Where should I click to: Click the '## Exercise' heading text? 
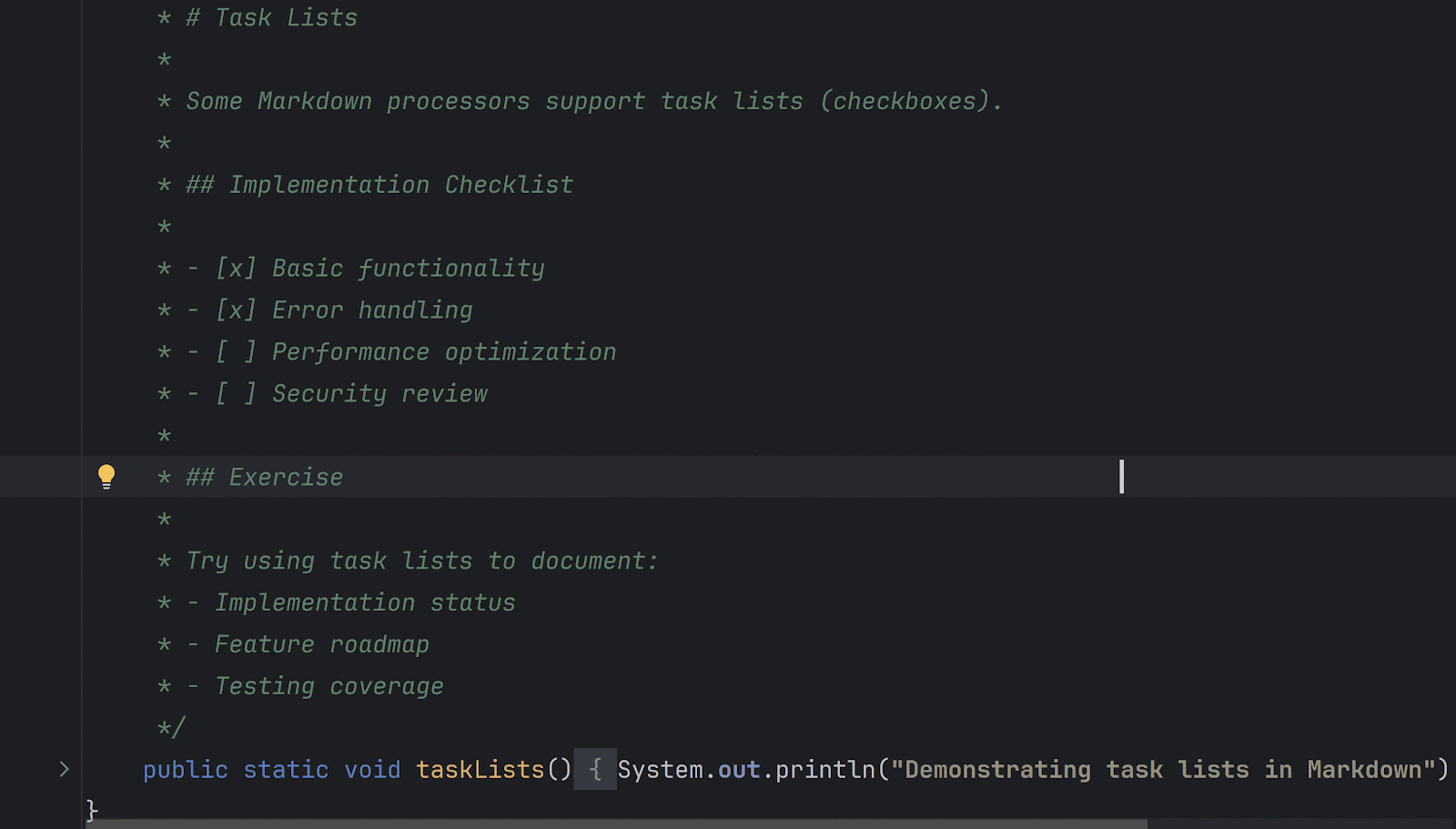click(264, 478)
